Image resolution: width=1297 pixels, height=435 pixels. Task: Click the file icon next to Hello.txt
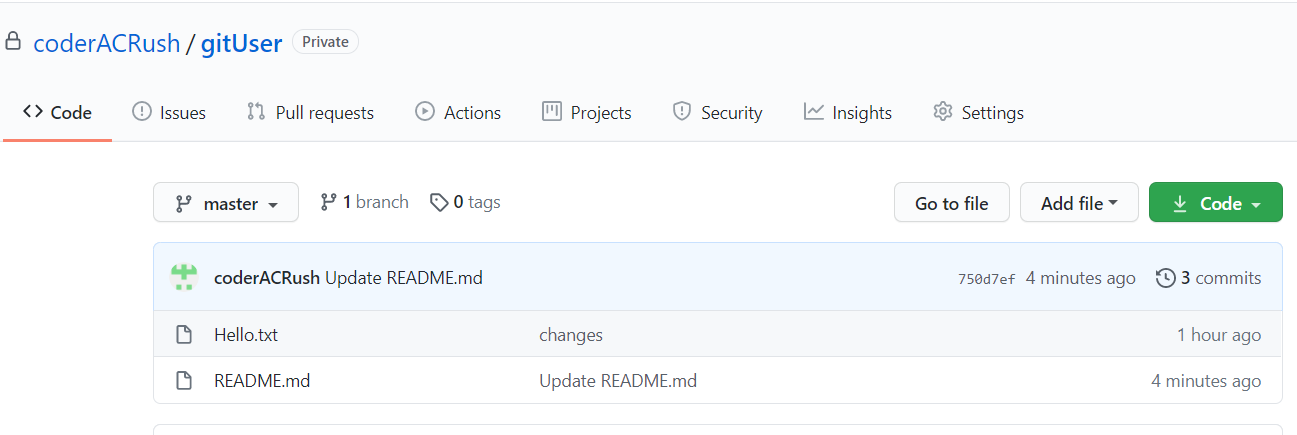coord(184,335)
